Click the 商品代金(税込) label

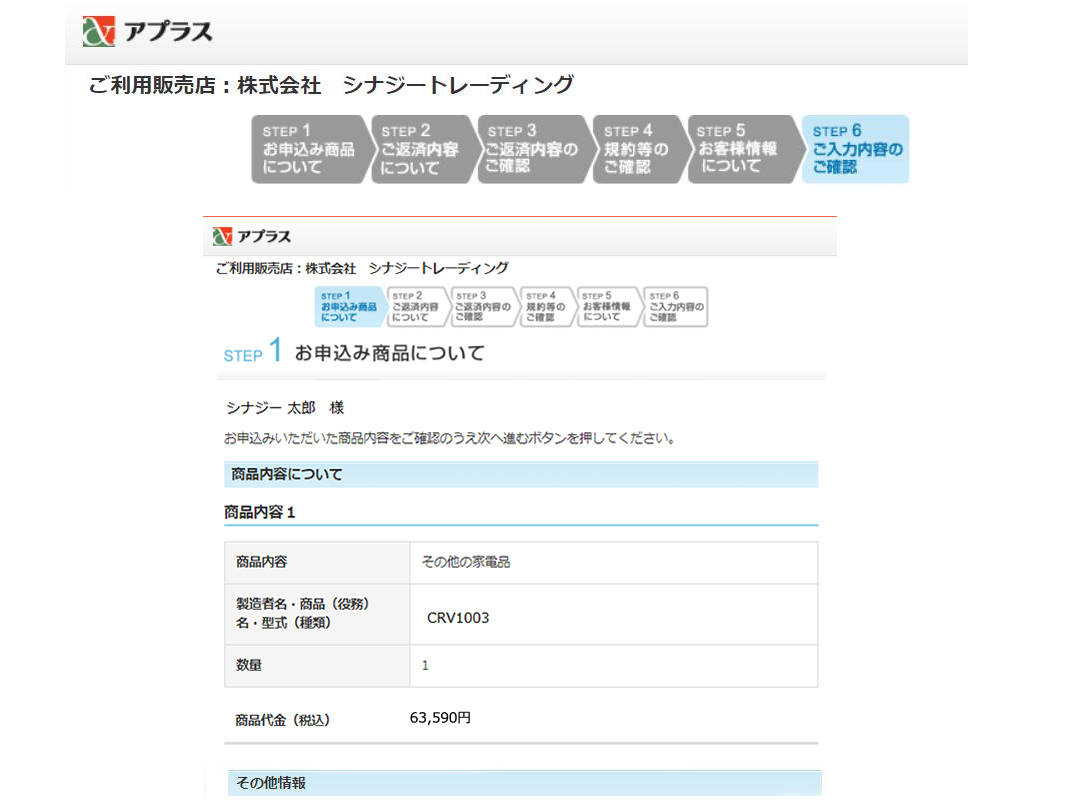282,720
